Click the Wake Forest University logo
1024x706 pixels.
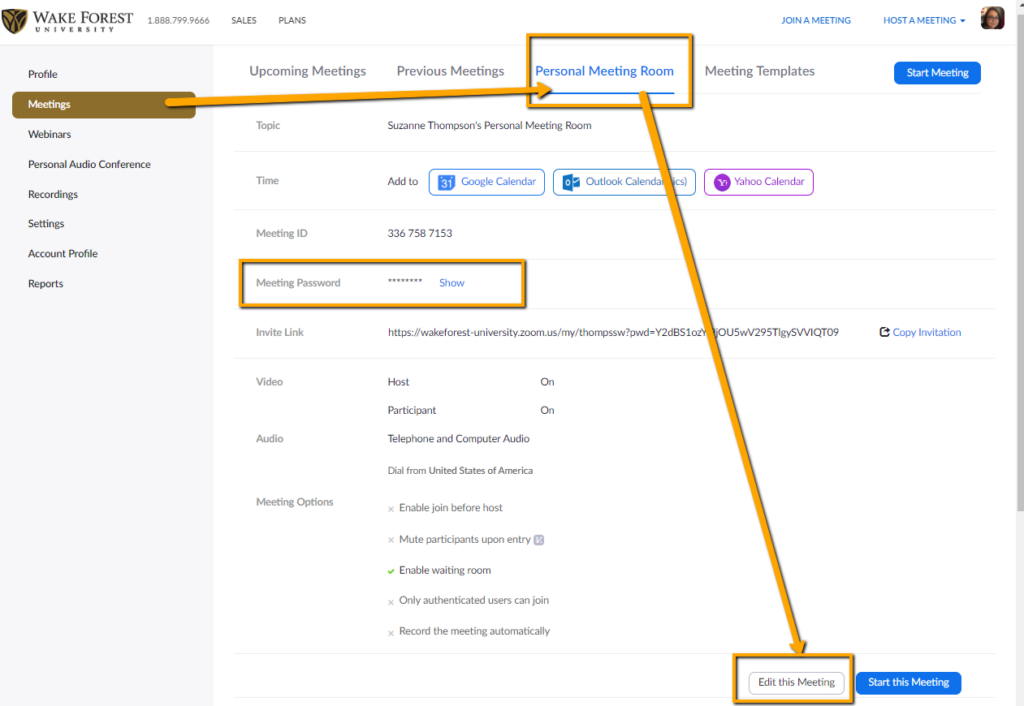click(x=68, y=19)
